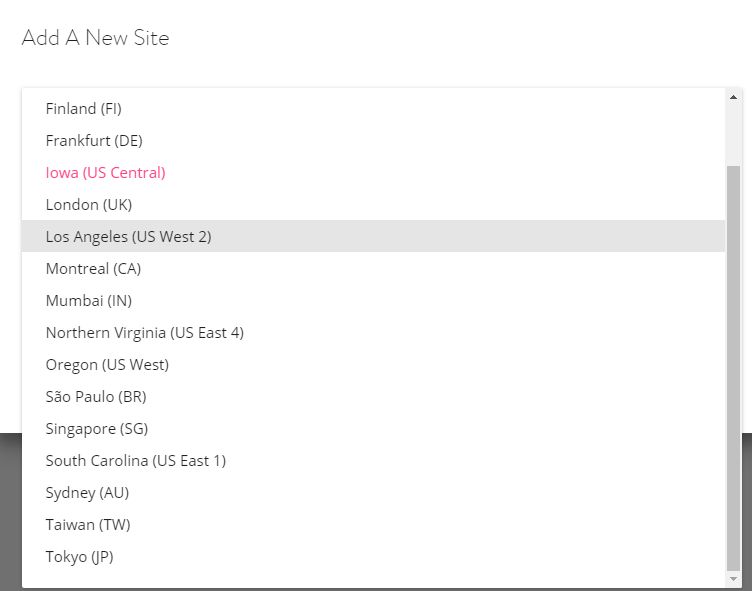Choose Oregon (US West) location
752x591 pixels.
point(107,364)
